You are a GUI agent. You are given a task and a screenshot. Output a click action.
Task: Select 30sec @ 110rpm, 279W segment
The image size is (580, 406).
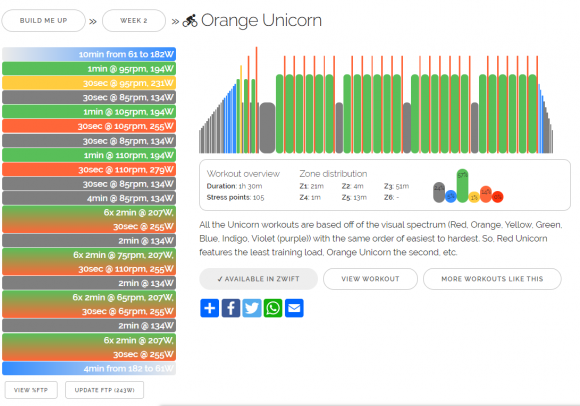(89, 169)
